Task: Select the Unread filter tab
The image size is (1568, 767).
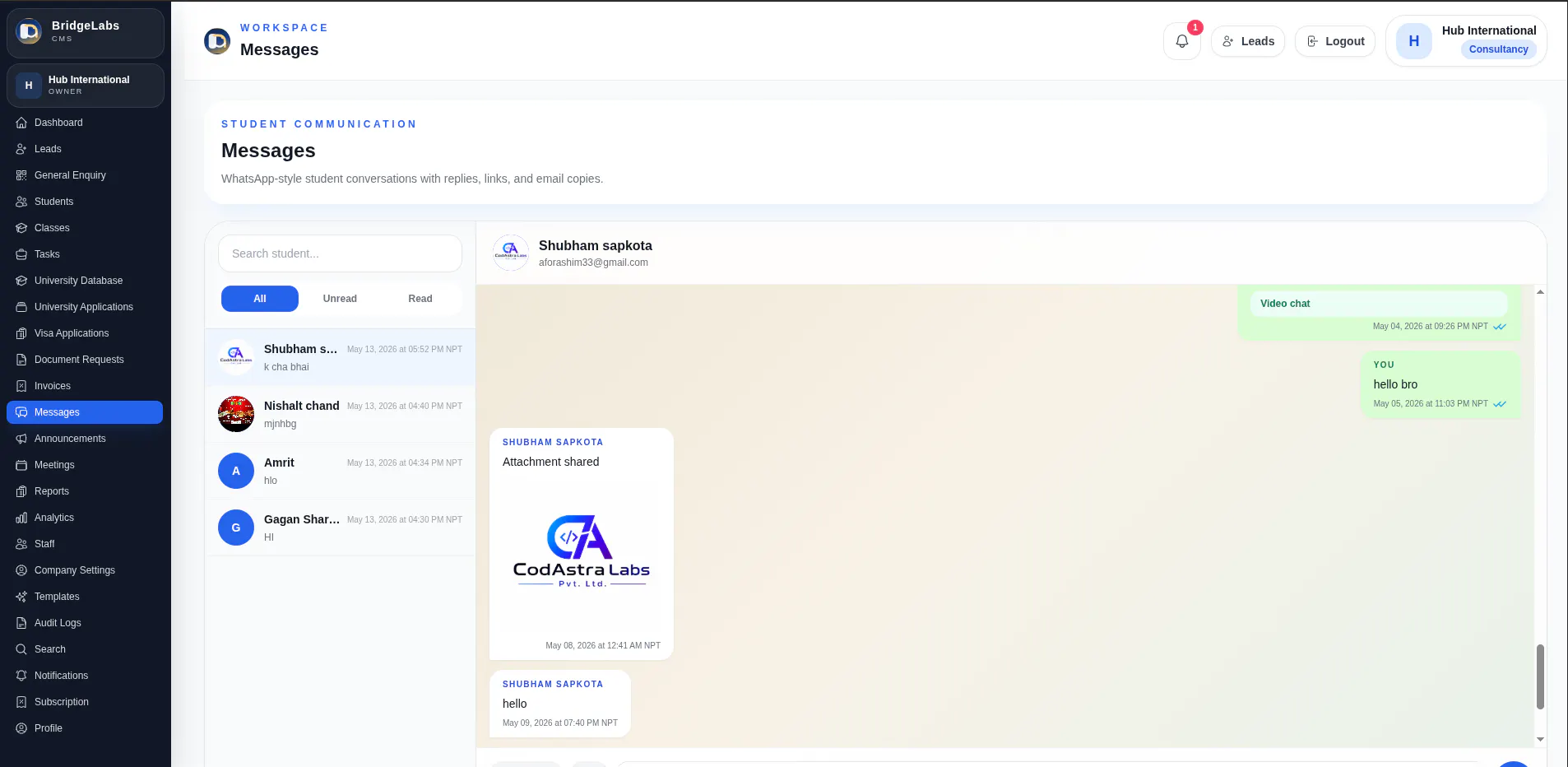Action: pos(340,299)
